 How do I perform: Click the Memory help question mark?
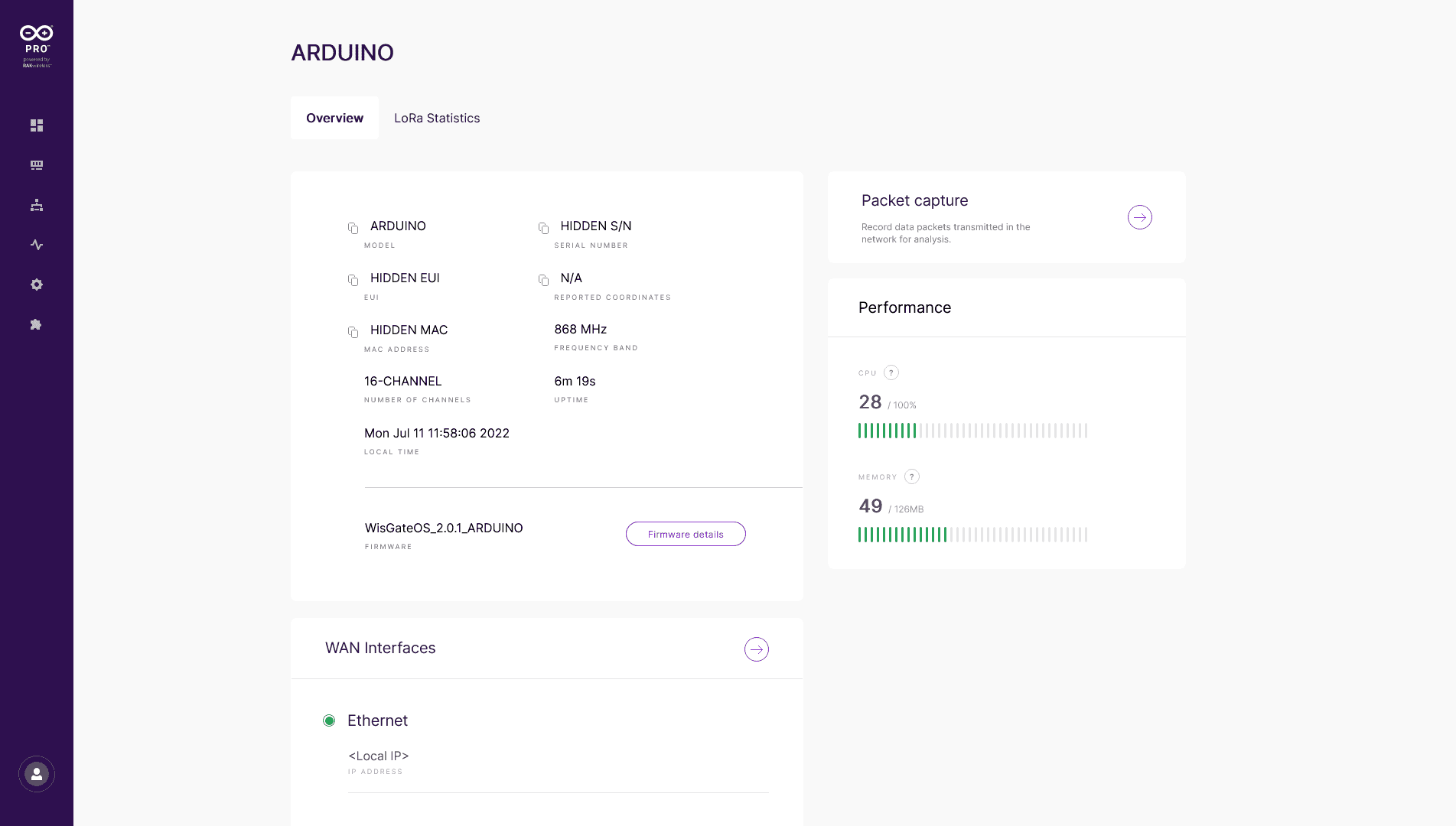pos(911,476)
